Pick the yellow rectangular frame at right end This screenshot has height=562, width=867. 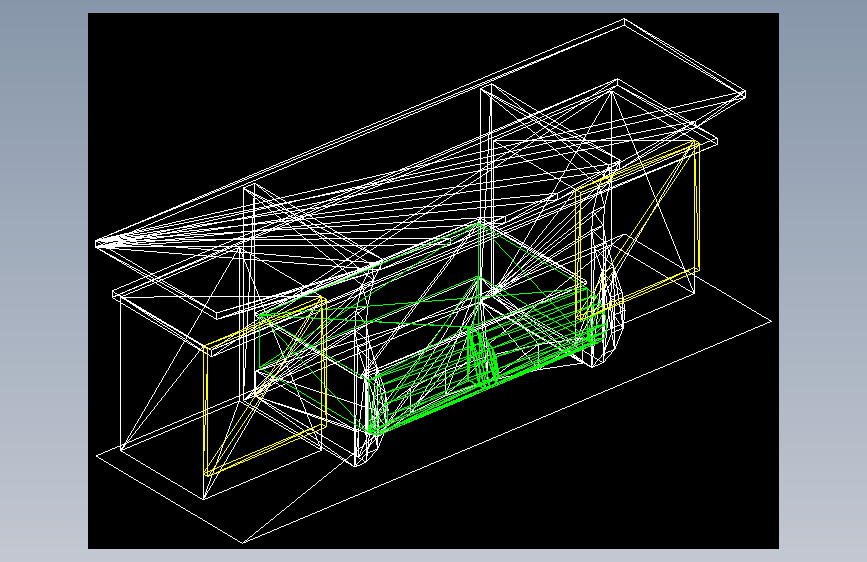638,230
